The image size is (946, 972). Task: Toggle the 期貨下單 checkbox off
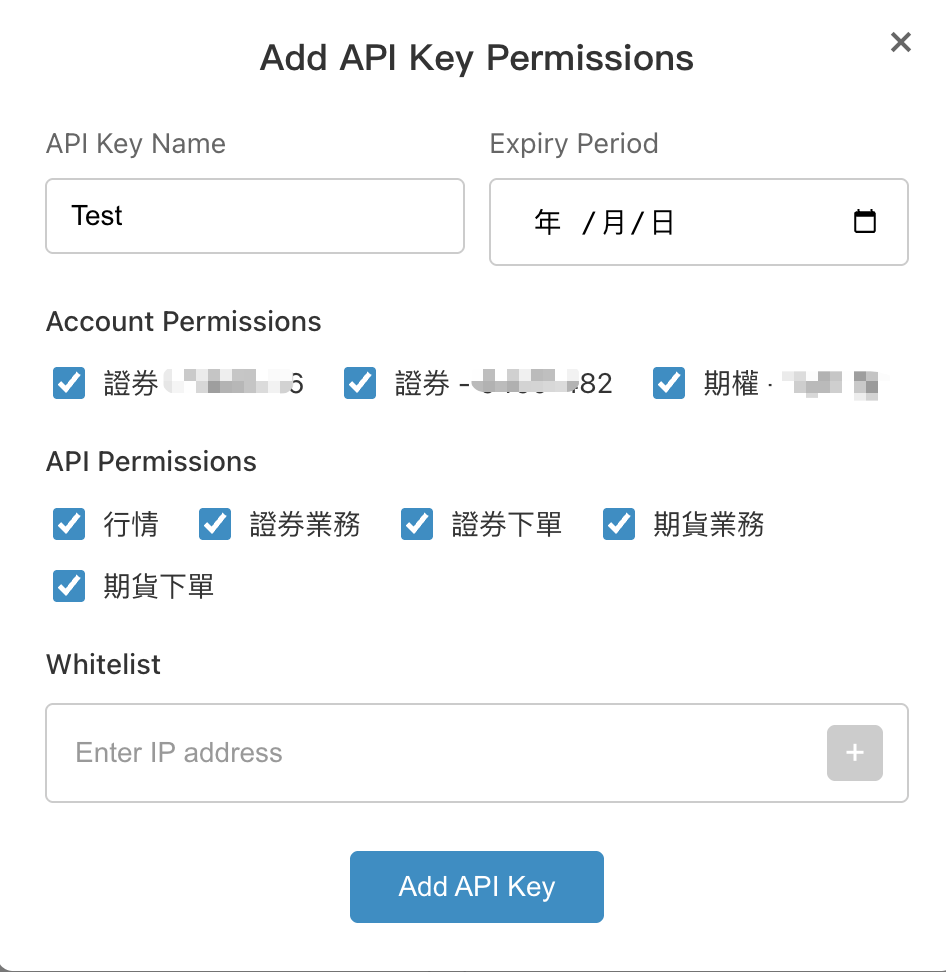(x=68, y=585)
